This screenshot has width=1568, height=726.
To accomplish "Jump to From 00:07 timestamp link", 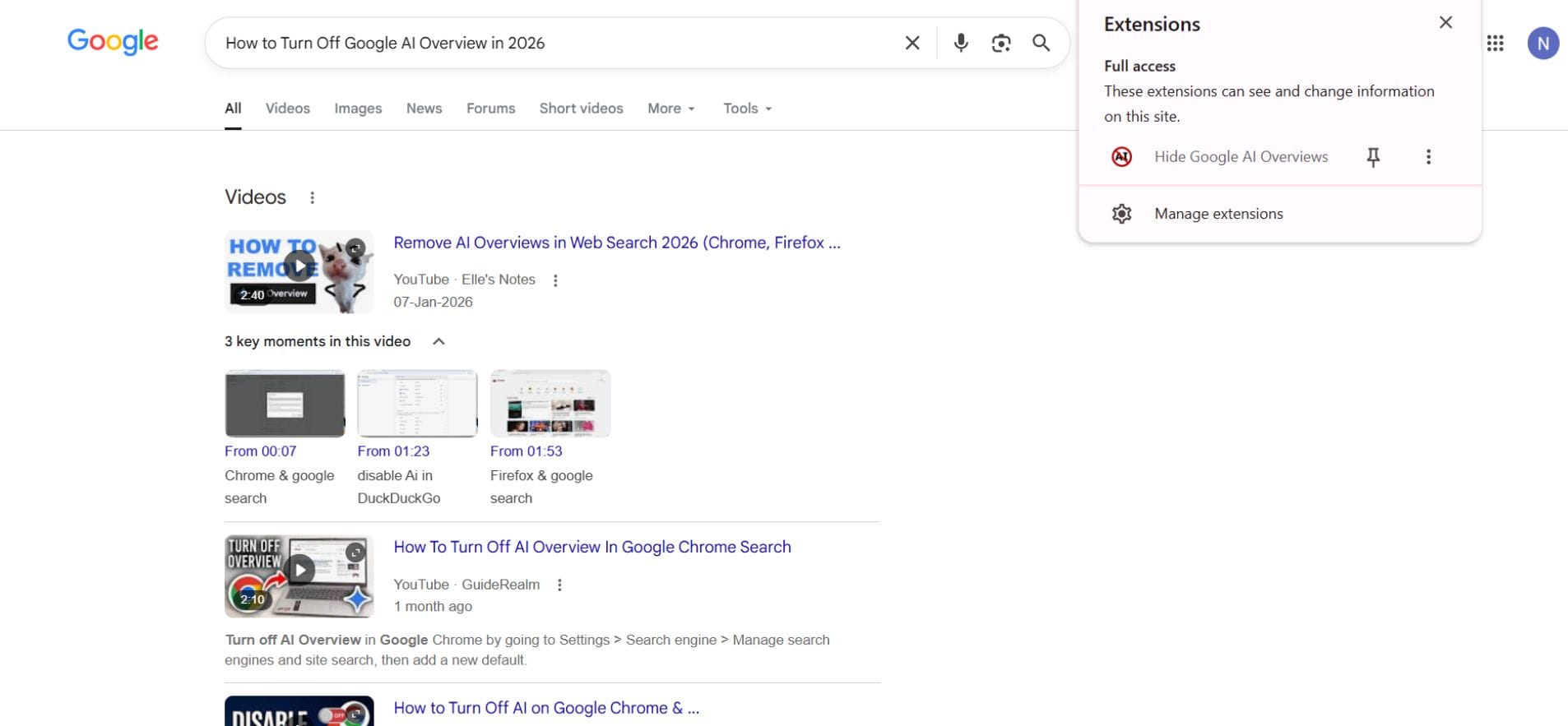I will pos(260,451).
